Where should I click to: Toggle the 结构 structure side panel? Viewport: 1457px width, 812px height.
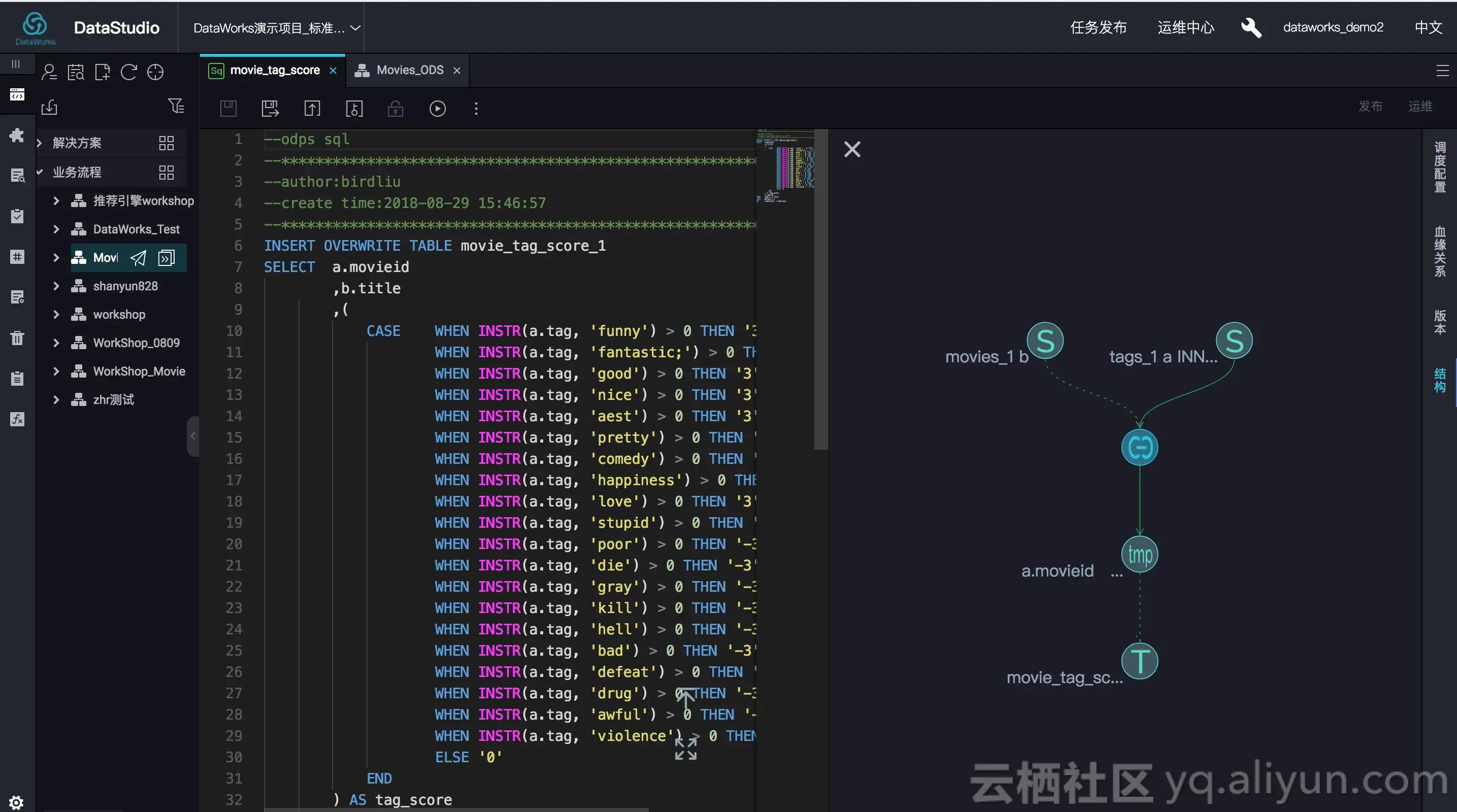point(1439,380)
